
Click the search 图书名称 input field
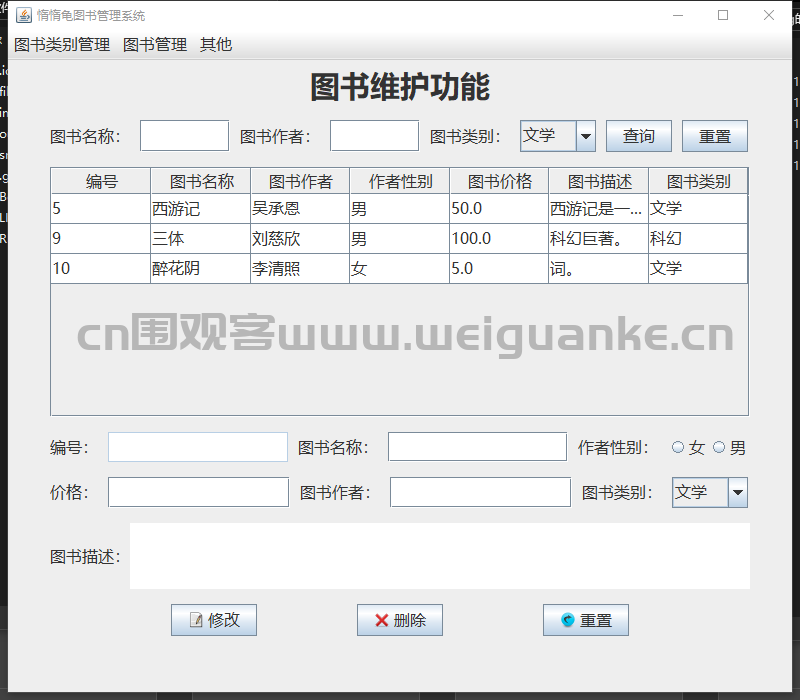pos(185,136)
